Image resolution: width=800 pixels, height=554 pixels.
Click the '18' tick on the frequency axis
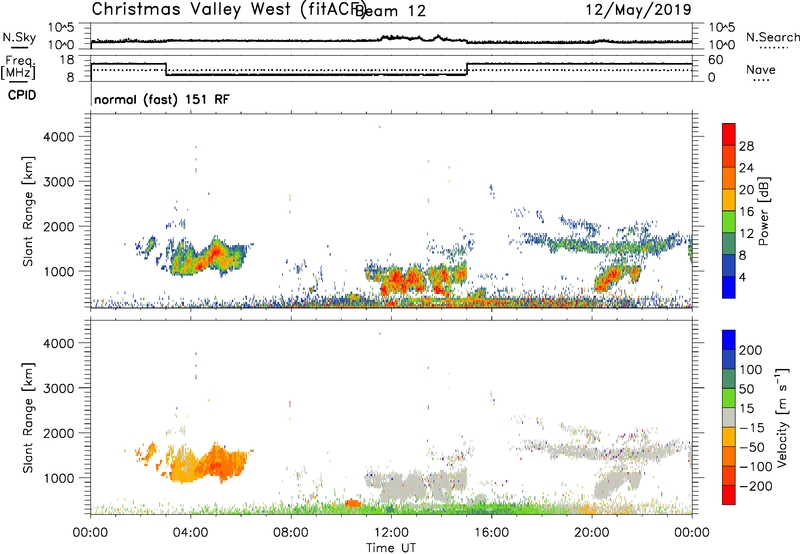tap(67, 60)
